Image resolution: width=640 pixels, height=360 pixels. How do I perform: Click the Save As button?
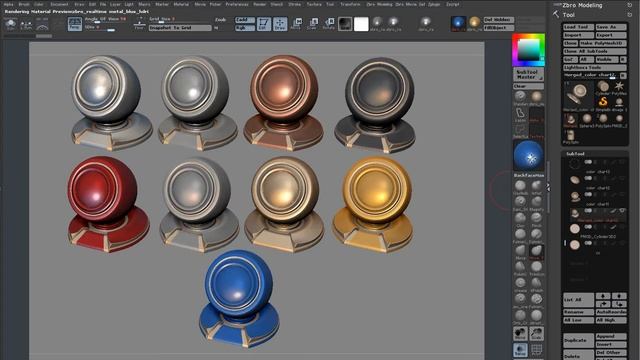coord(611,27)
